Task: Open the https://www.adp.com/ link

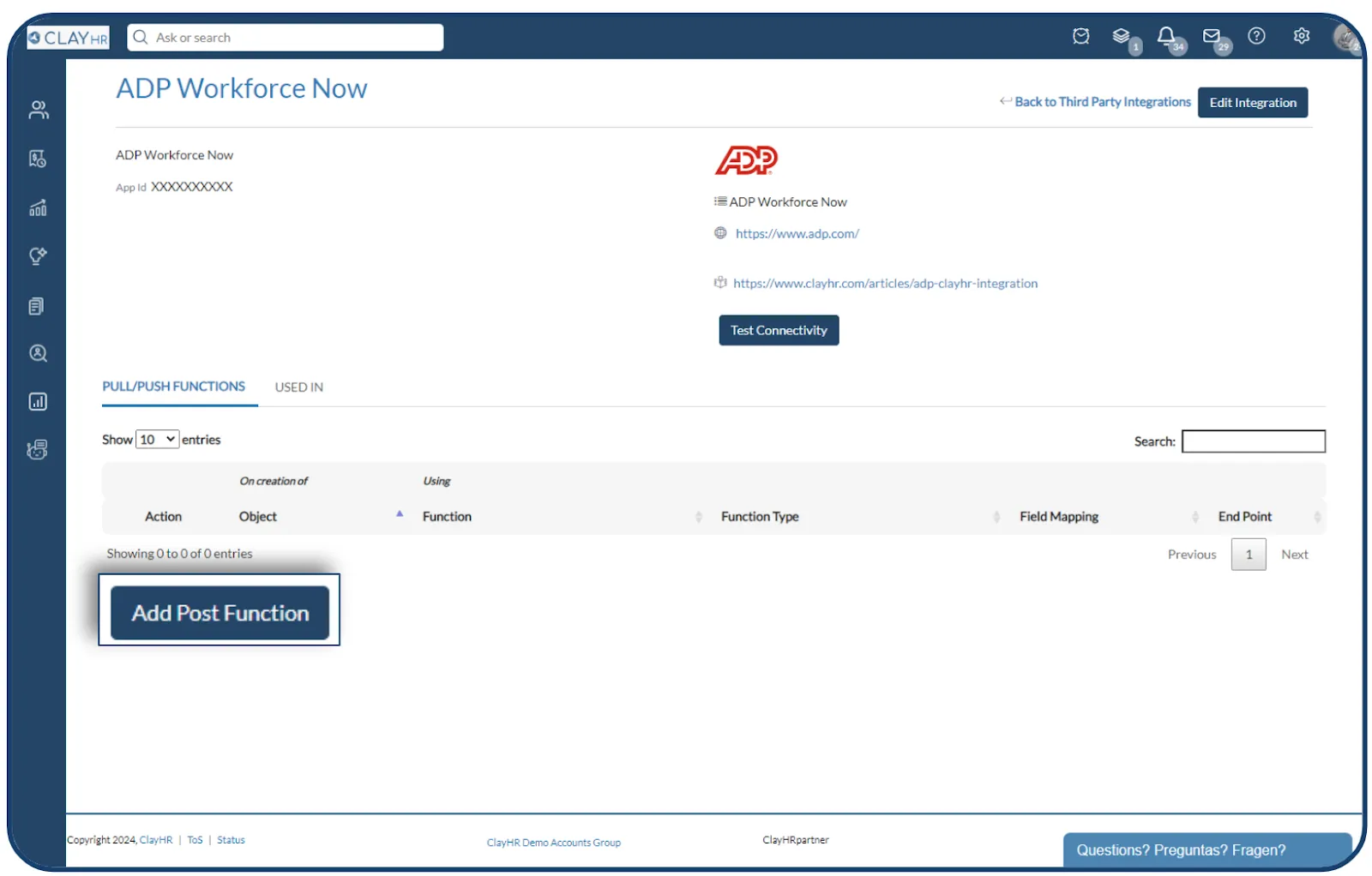Action: 797,233
